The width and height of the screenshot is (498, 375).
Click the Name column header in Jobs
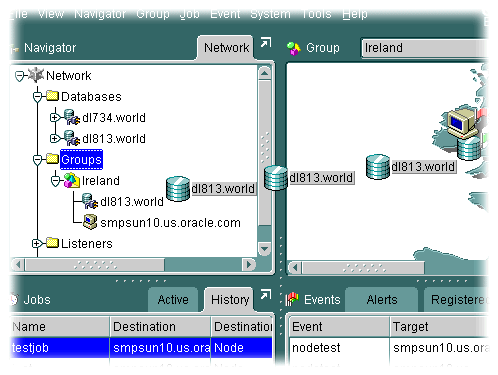(x=60, y=327)
